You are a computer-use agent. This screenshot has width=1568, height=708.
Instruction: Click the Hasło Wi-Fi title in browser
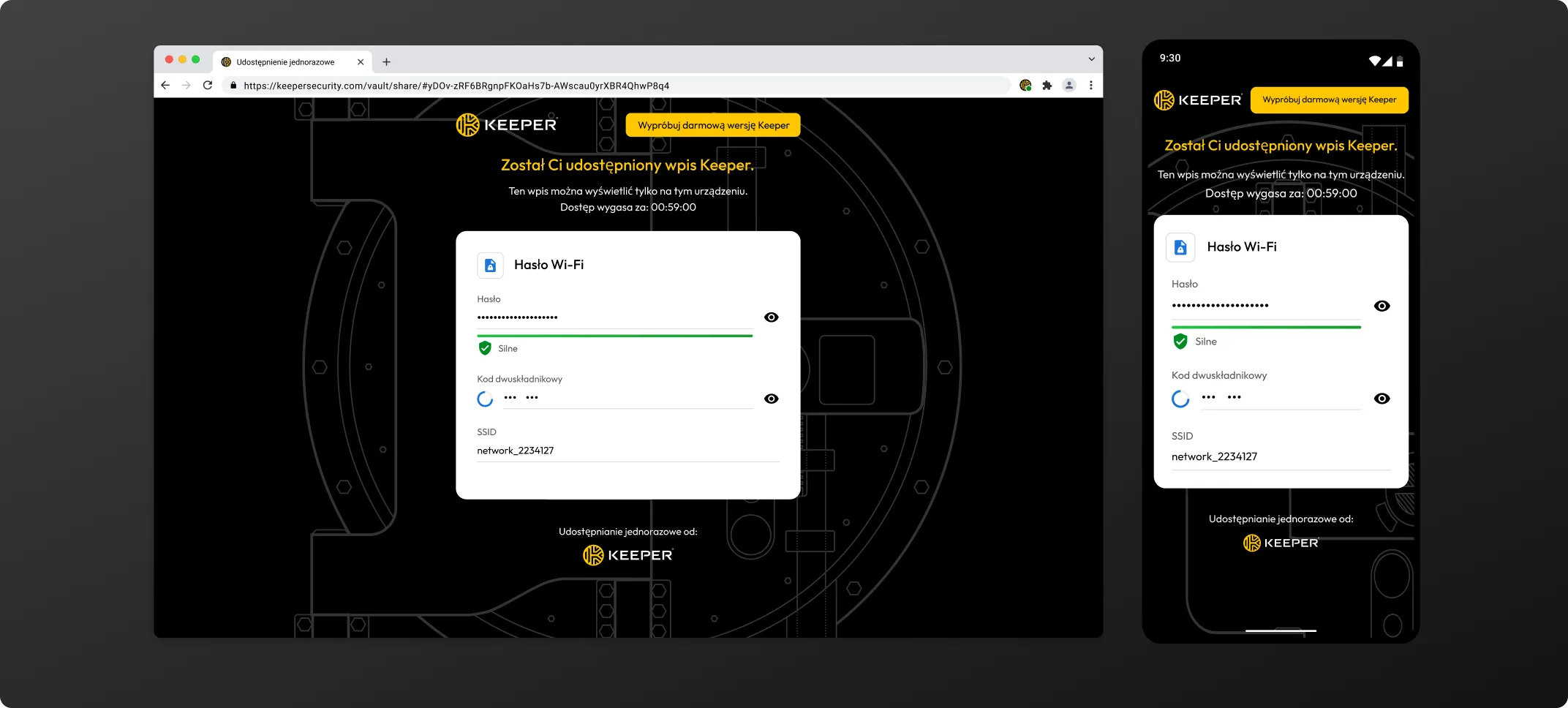click(x=549, y=265)
